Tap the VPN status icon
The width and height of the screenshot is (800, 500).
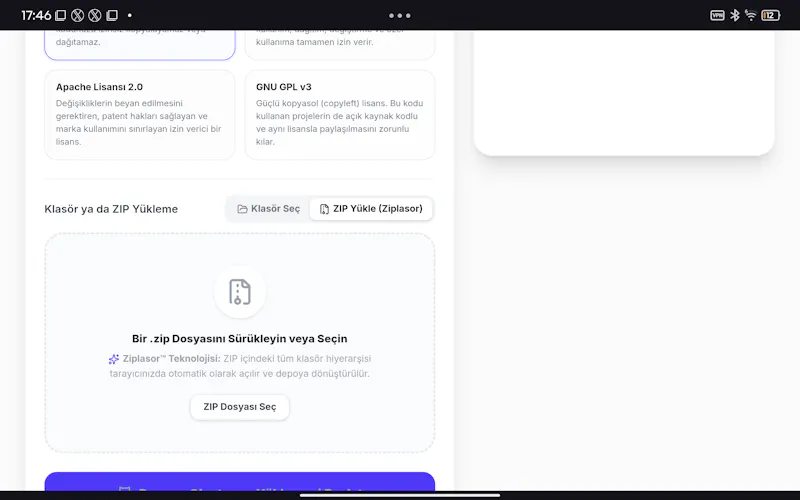pos(717,15)
